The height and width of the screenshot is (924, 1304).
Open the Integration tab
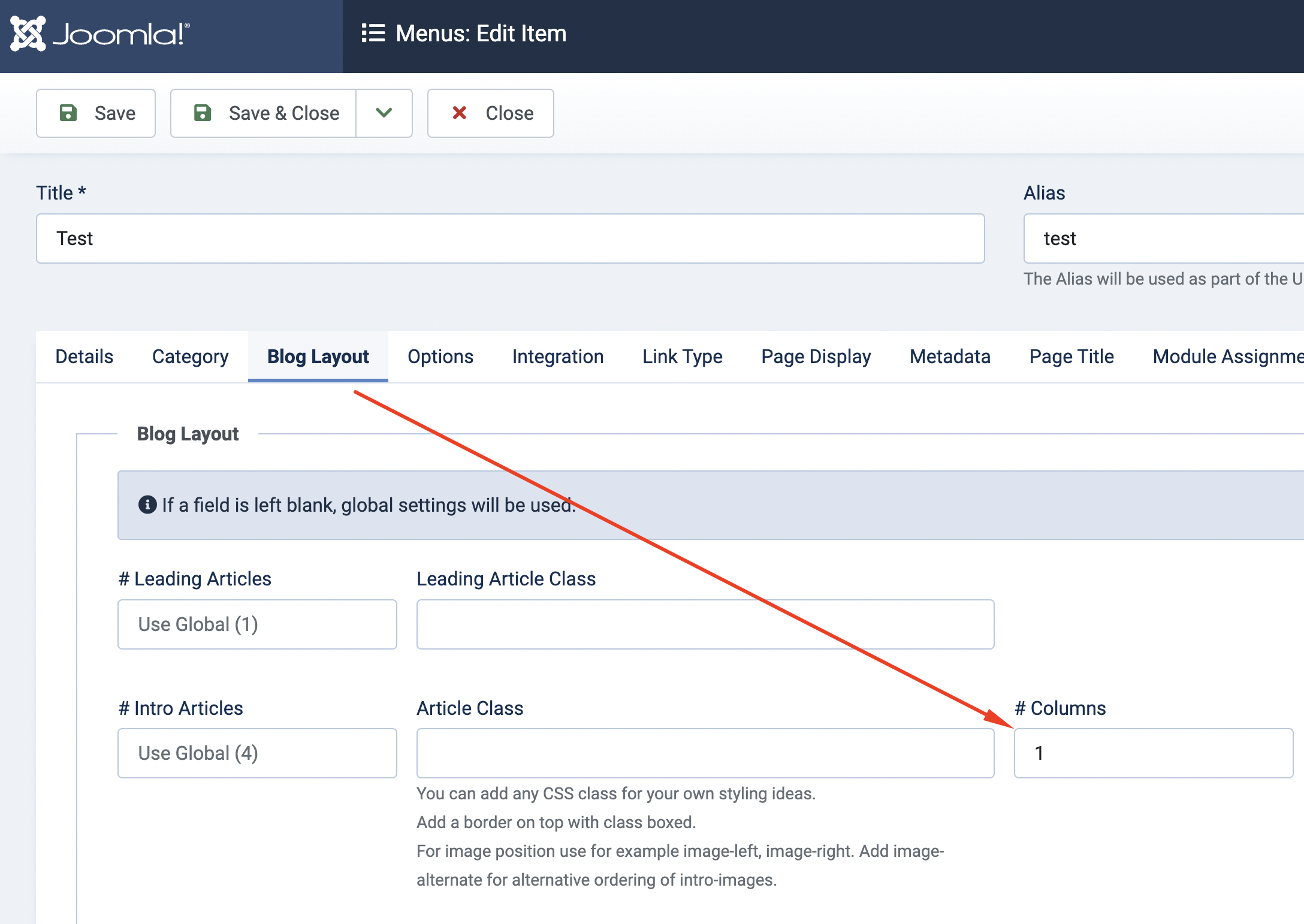pyautogui.click(x=557, y=357)
